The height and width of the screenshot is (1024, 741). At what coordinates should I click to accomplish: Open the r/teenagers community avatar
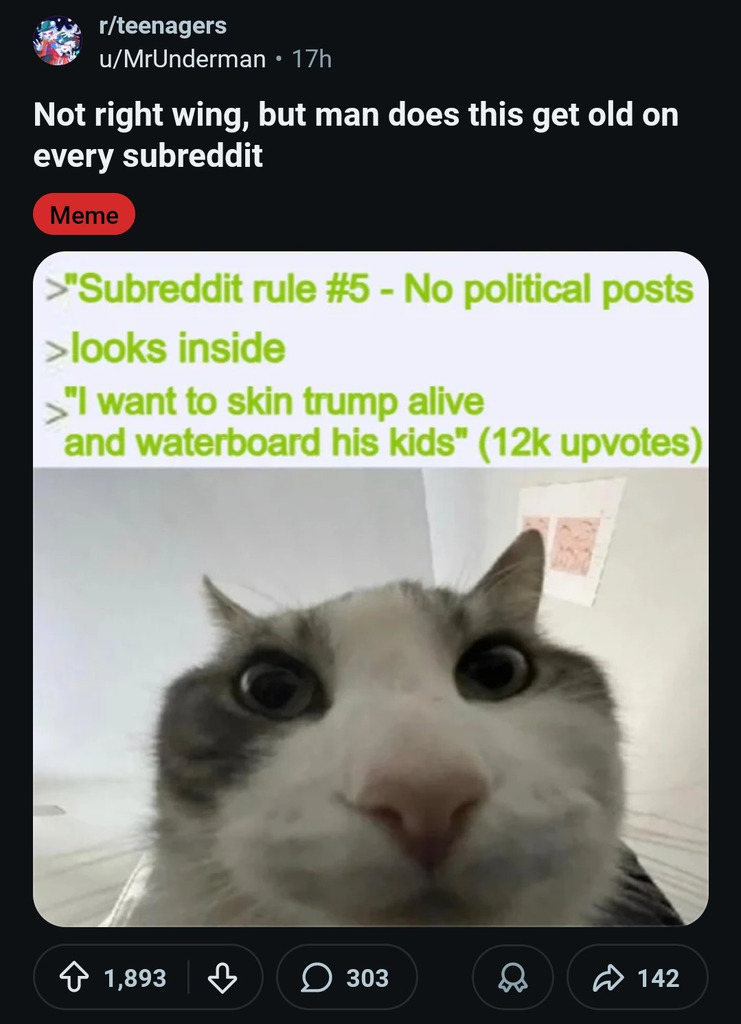[57, 41]
